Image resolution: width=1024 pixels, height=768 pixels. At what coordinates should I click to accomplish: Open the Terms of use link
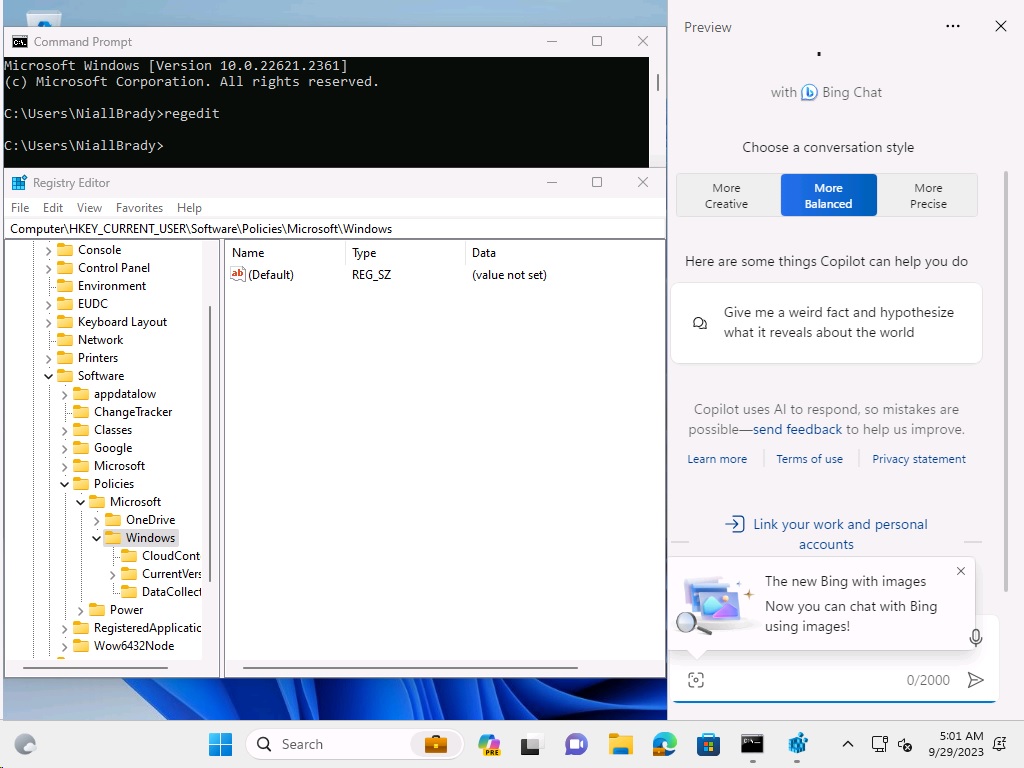(809, 459)
